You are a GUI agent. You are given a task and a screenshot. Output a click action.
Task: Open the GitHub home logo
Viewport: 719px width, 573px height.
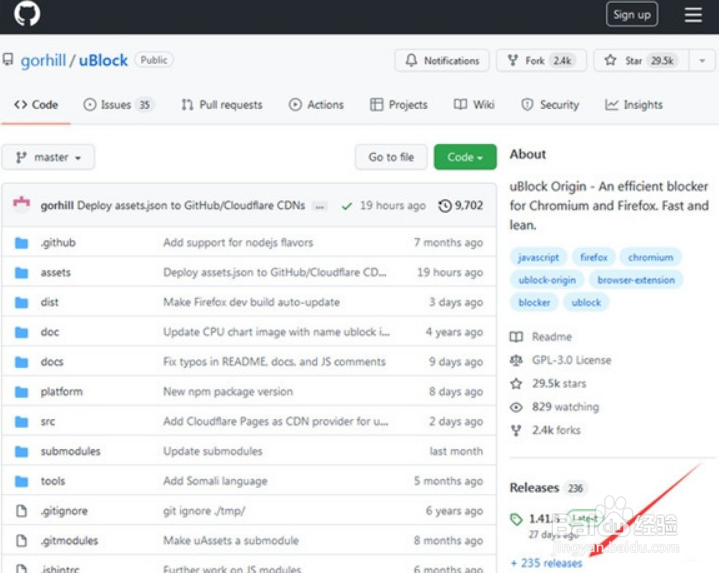pyautogui.click(x=27, y=12)
